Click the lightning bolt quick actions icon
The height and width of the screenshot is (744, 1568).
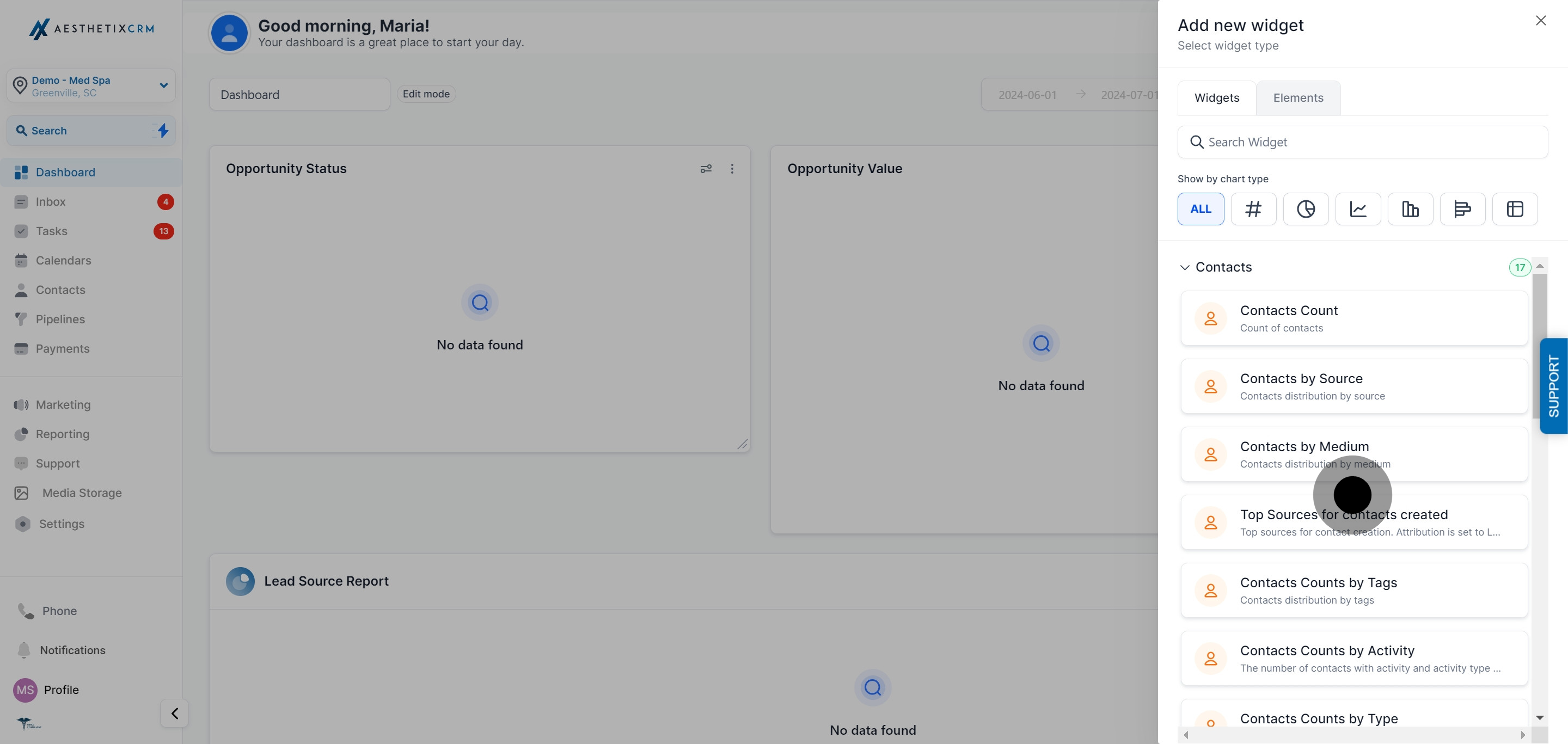(163, 130)
